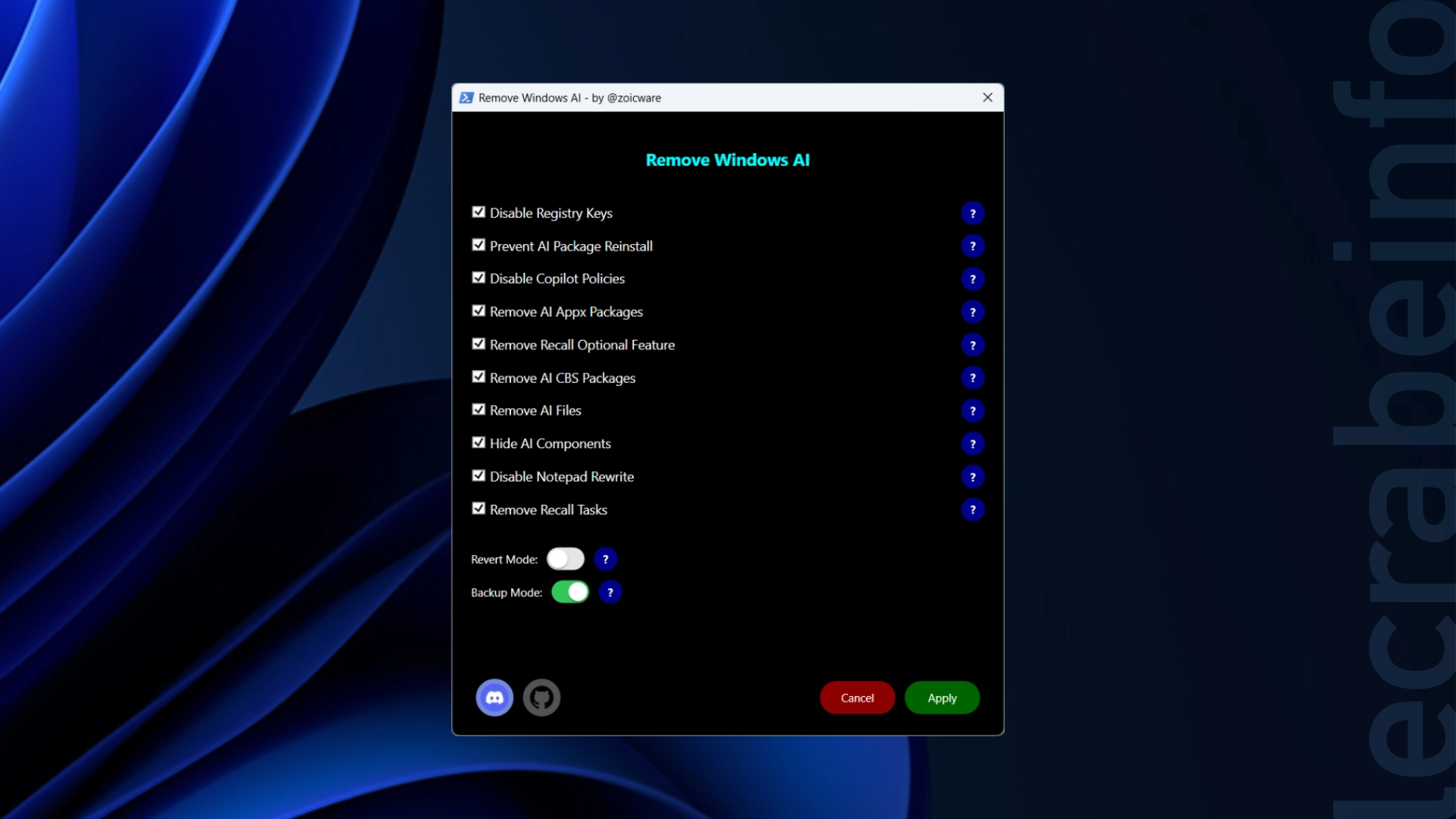Close the Remove Windows AI window
This screenshot has height=819, width=1456.
click(x=987, y=98)
